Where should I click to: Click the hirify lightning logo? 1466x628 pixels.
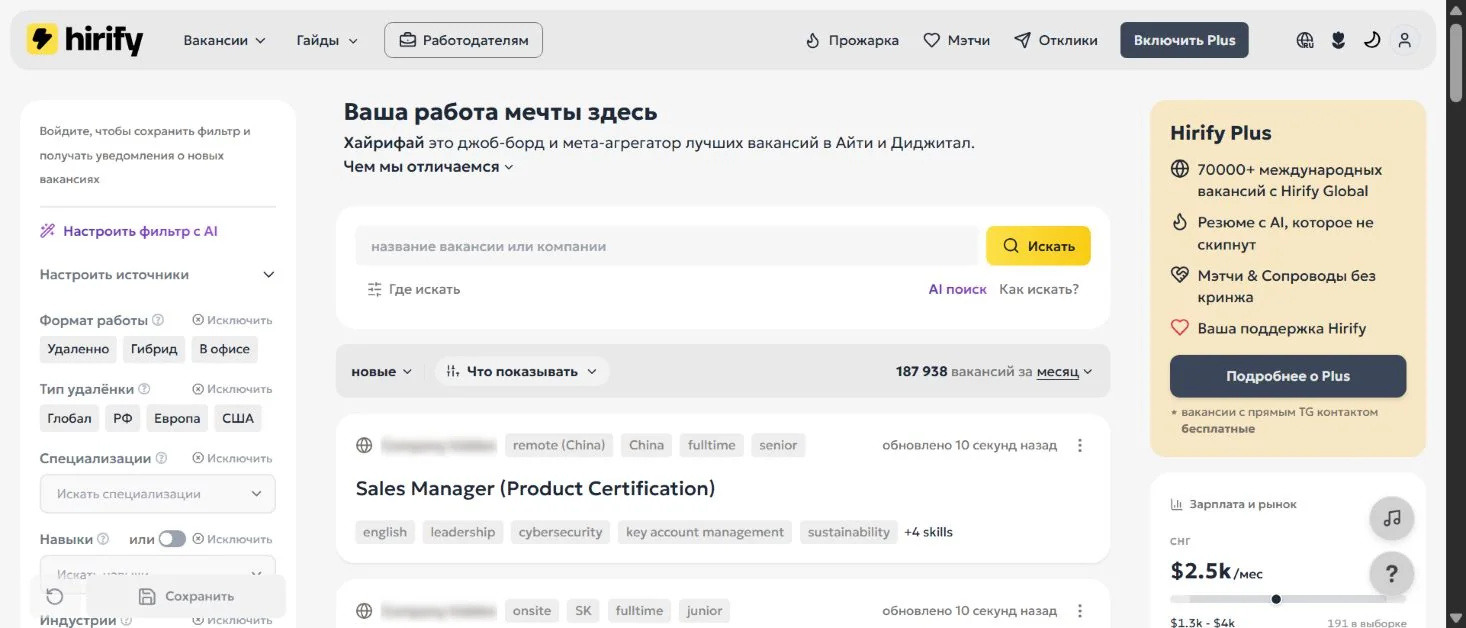tap(84, 40)
